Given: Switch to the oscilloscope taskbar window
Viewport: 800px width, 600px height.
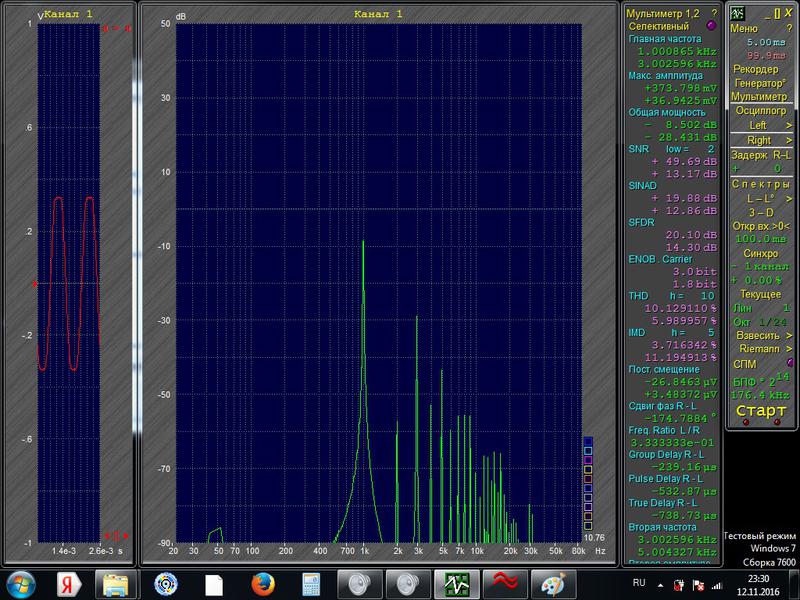Looking at the screenshot, I should click(x=456, y=584).
